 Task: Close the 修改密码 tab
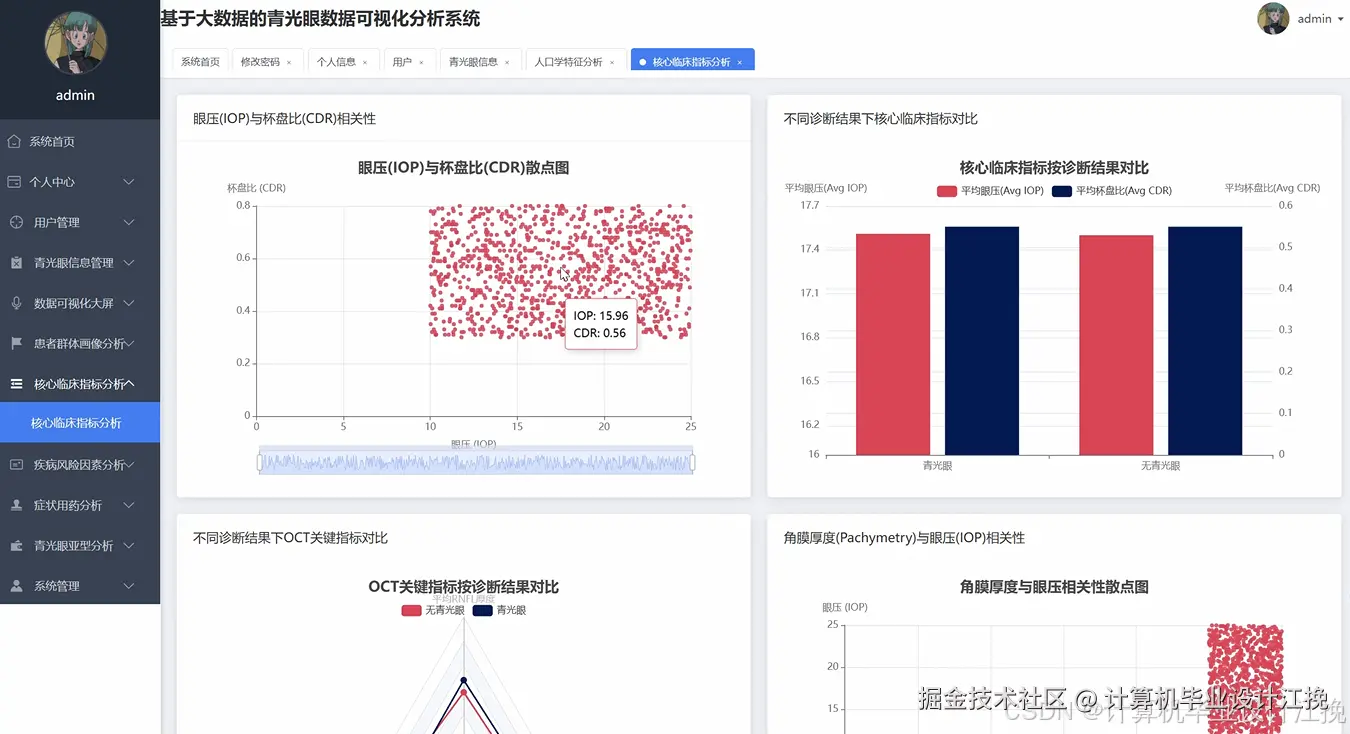(x=289, y=62)
